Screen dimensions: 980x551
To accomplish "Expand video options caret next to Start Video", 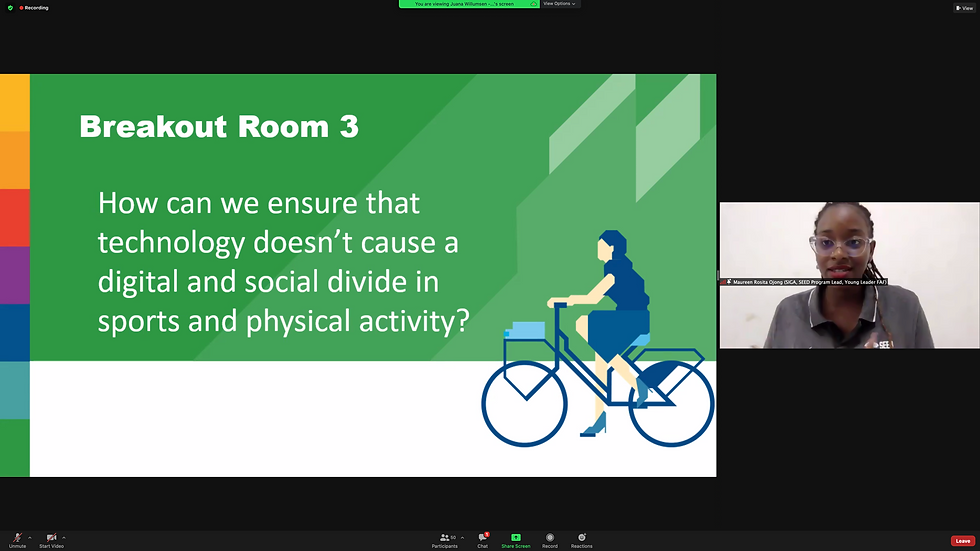I will pos(64,537).
